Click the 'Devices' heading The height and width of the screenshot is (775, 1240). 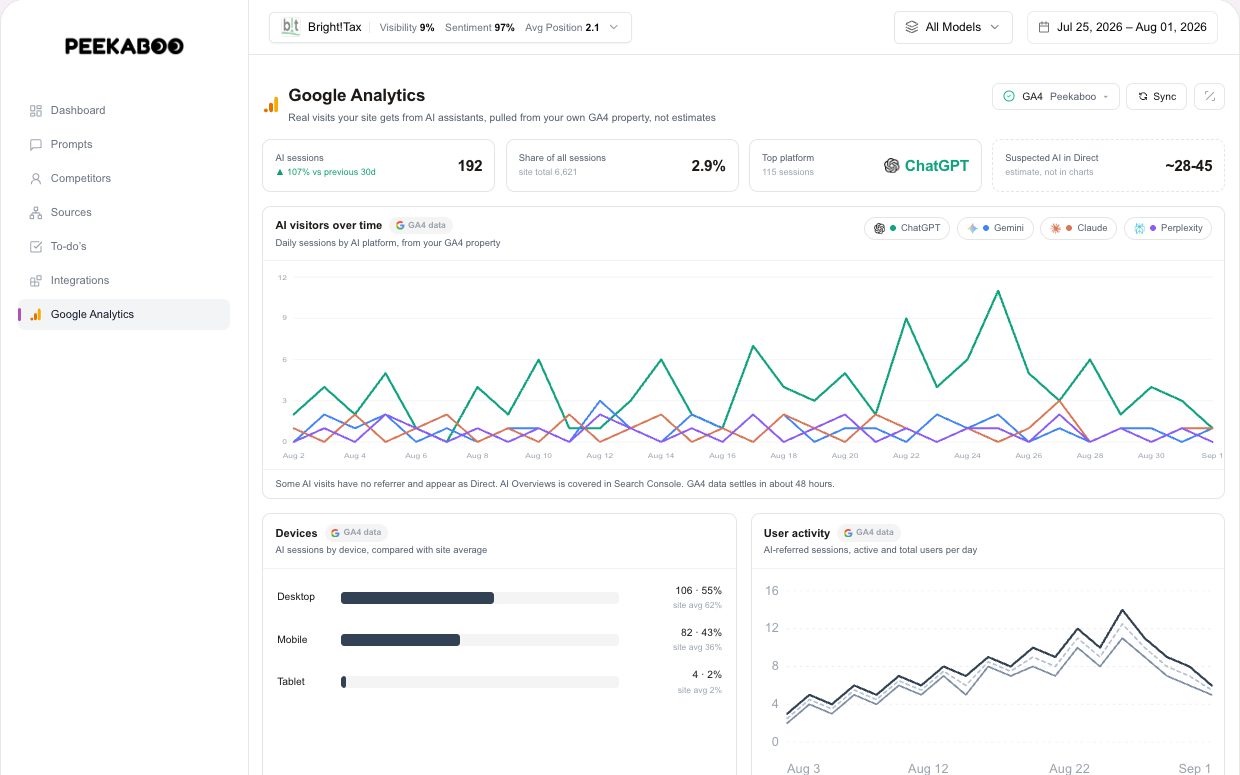(297, 533)
